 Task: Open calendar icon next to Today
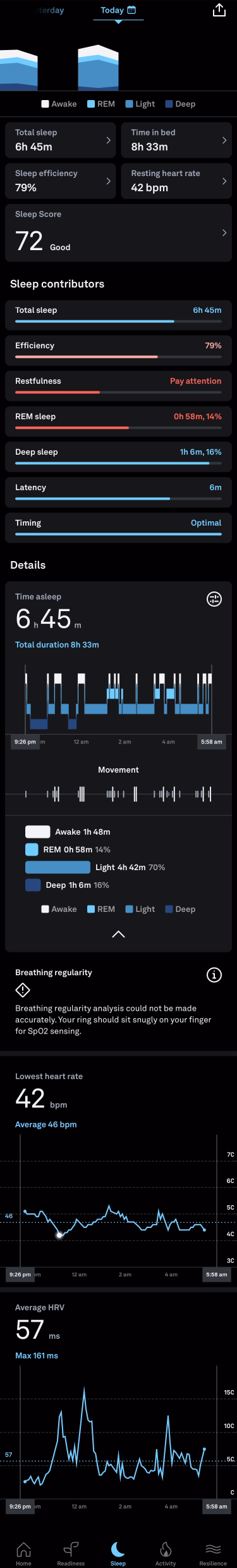[x=131, y=10]
